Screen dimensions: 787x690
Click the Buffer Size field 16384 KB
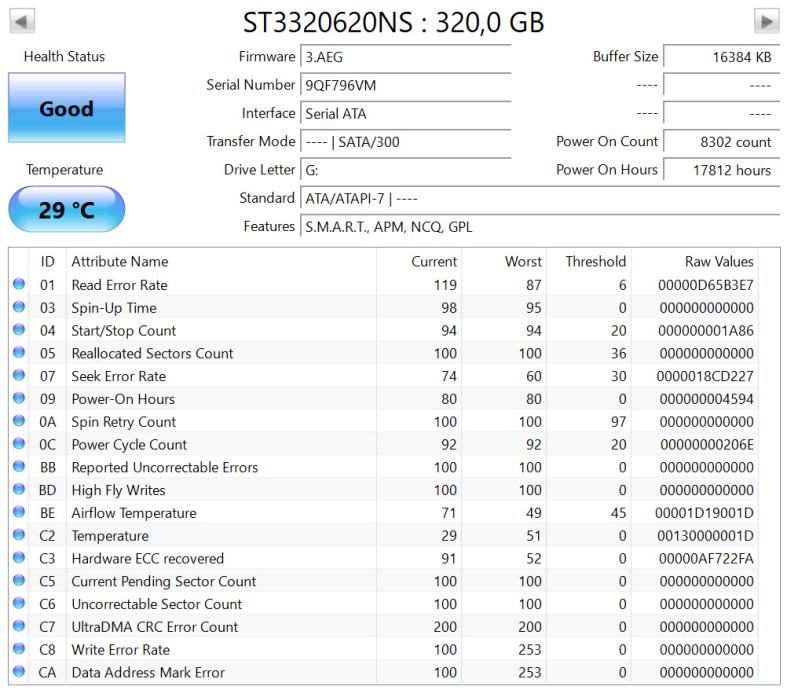(722, 57)
